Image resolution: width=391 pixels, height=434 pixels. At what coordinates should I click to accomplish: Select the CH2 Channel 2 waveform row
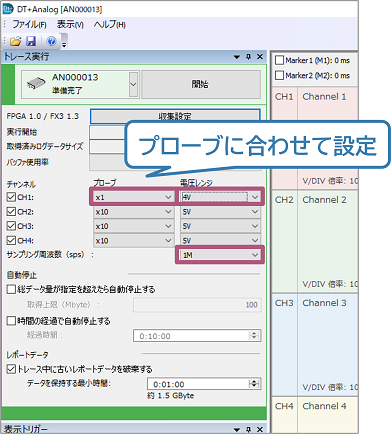pyautogui.click(x=315, y=241)
